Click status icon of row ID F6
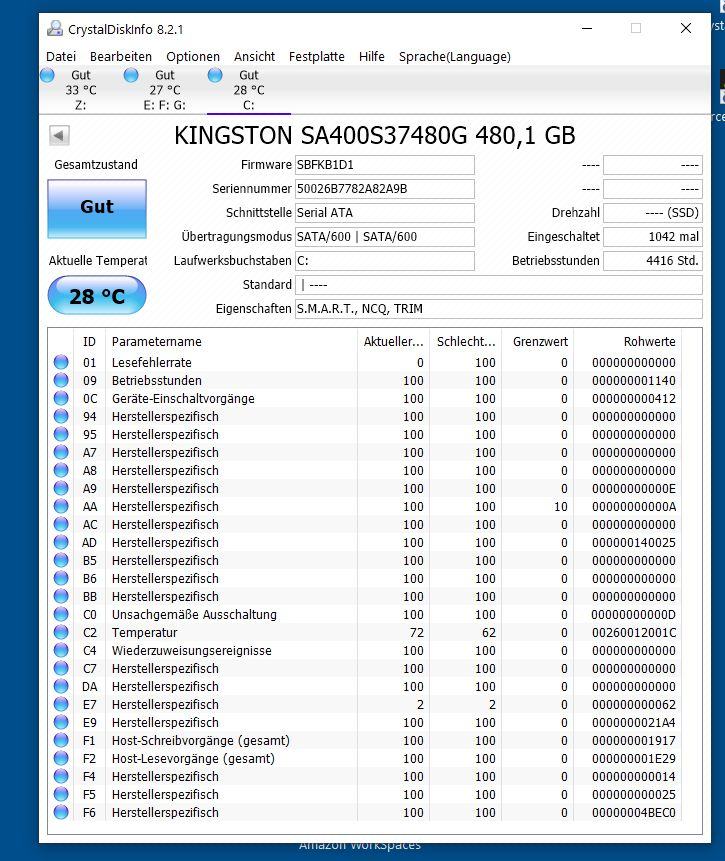This screenshot has width=725, height=861. [61, 812]
